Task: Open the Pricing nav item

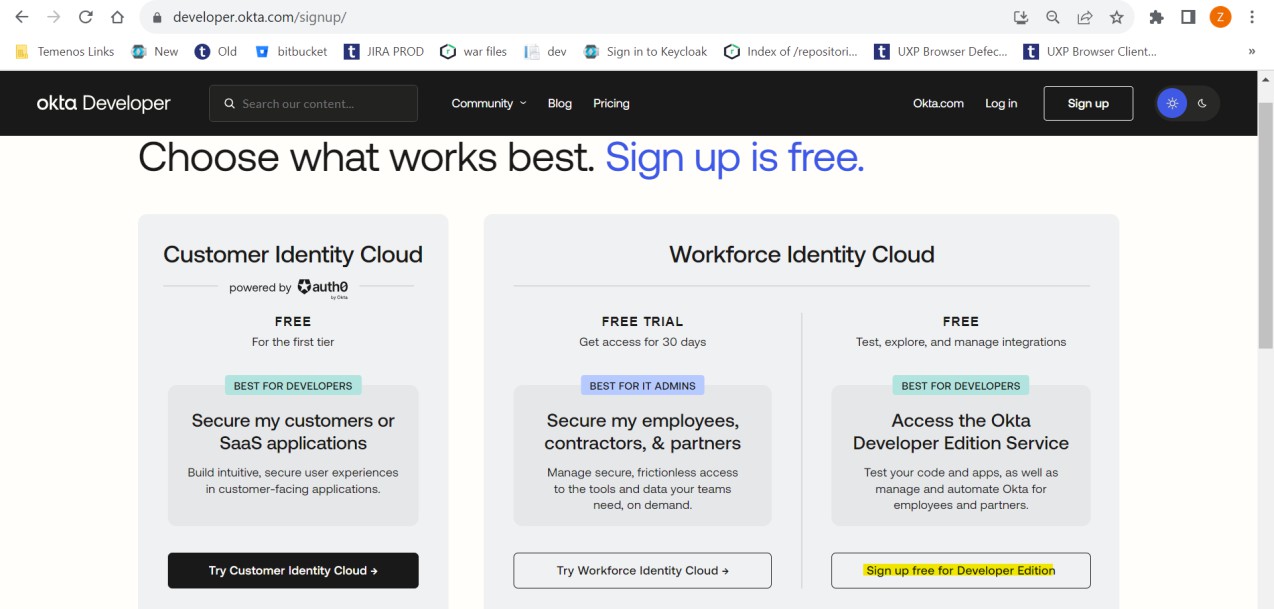Action: click(611, 103)
